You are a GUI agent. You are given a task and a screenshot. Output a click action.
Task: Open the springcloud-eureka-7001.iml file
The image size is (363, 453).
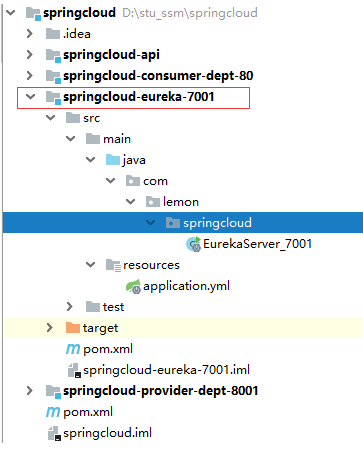(166, 370)
